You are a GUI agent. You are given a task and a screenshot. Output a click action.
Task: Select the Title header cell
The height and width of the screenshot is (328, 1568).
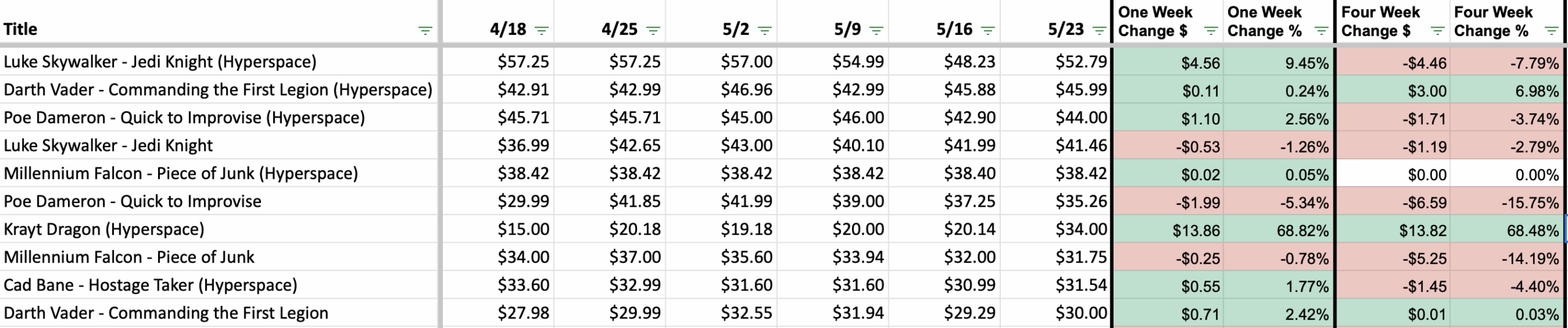pos(219,22)
